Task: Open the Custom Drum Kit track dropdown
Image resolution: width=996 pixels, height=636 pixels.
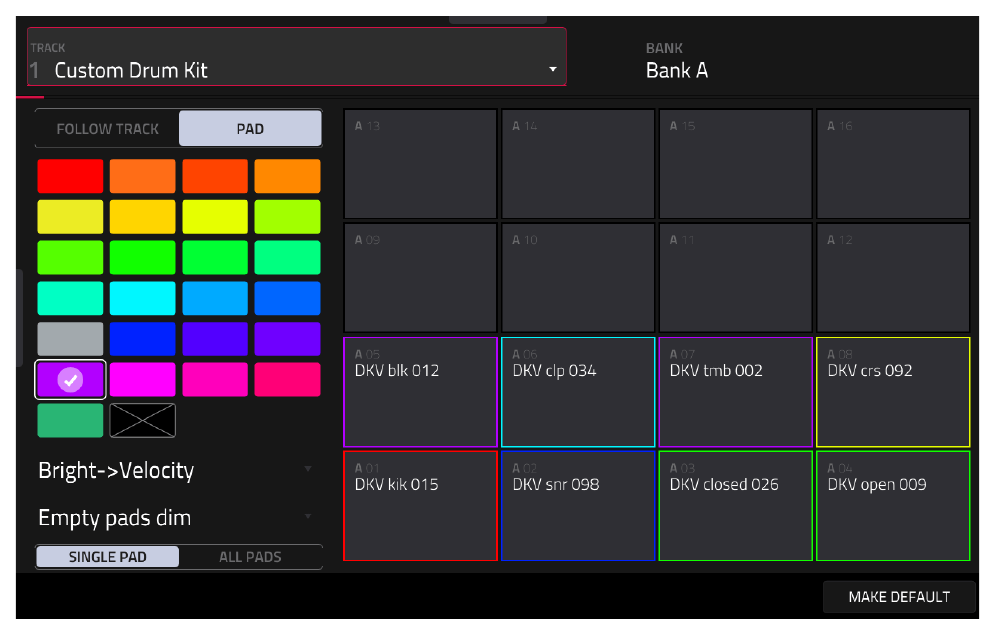Action: (297, 57)
